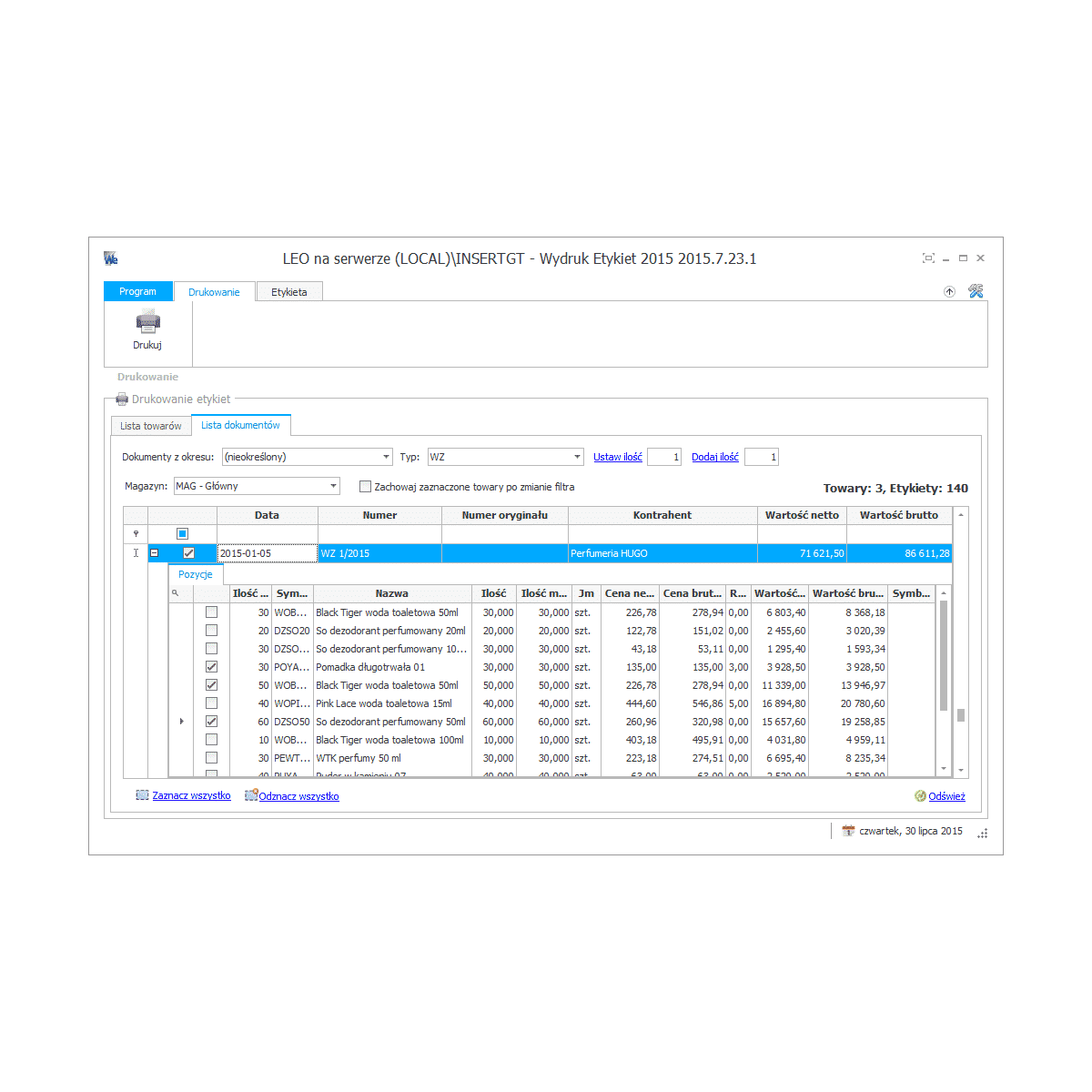Switch to the Lista towarów tab
This screenshot has height=1092, width=1092.
(x=151, y=426)
